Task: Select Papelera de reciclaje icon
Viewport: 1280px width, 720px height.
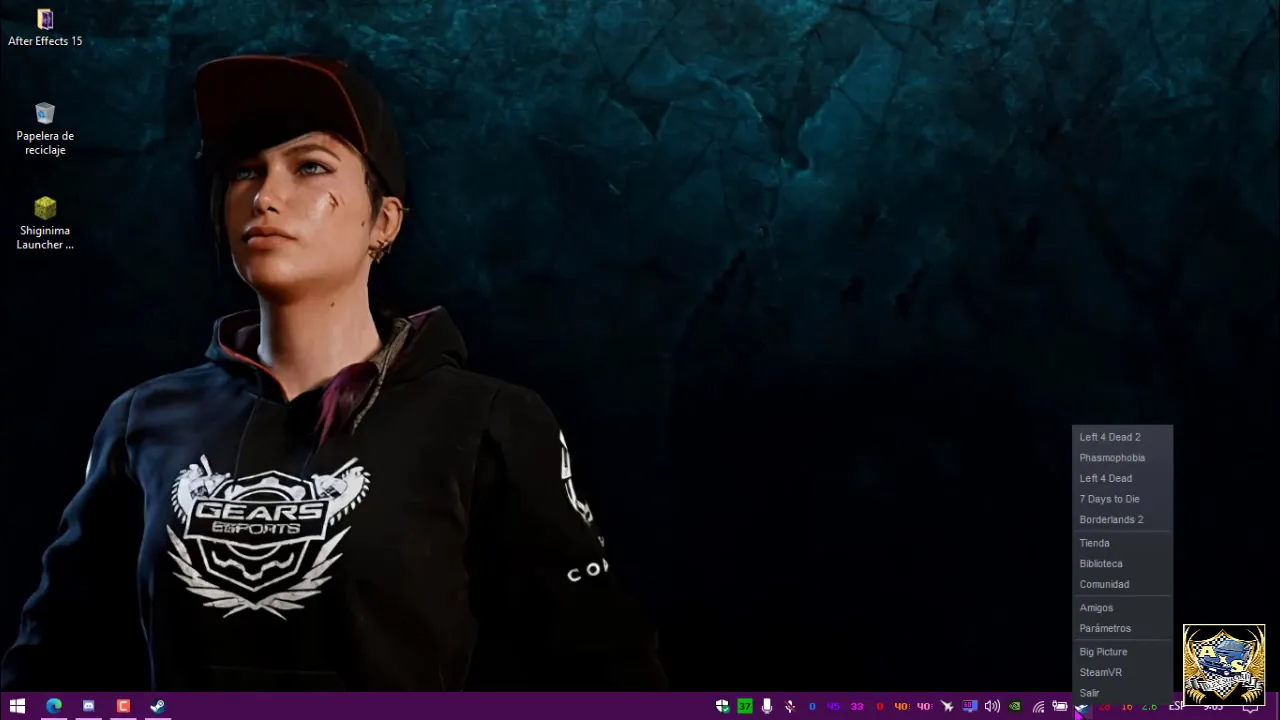Action: coord(45,128)
